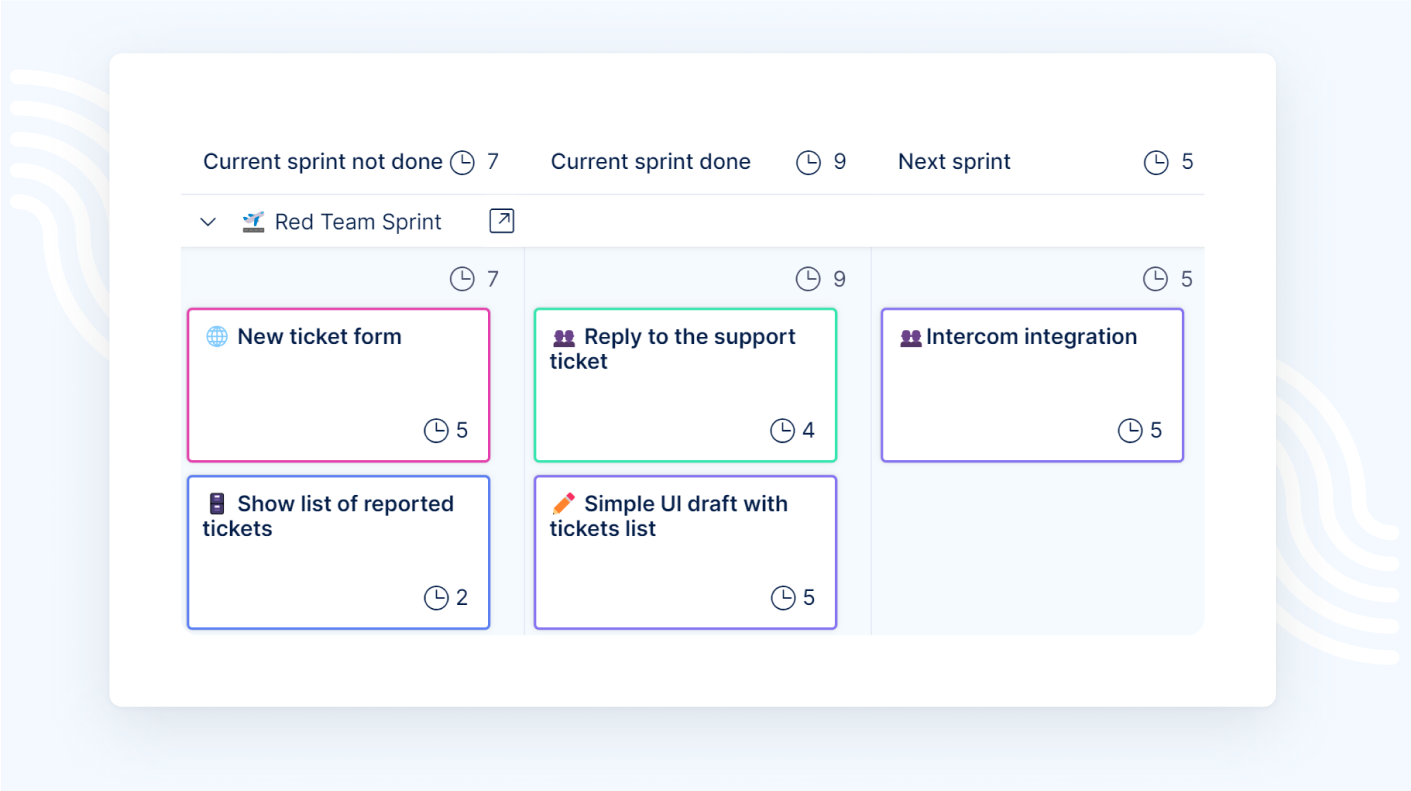This screenshot has width=1411, height=791.
Task: Click the globe icon on New ticket form
Action: coord(217,337)
